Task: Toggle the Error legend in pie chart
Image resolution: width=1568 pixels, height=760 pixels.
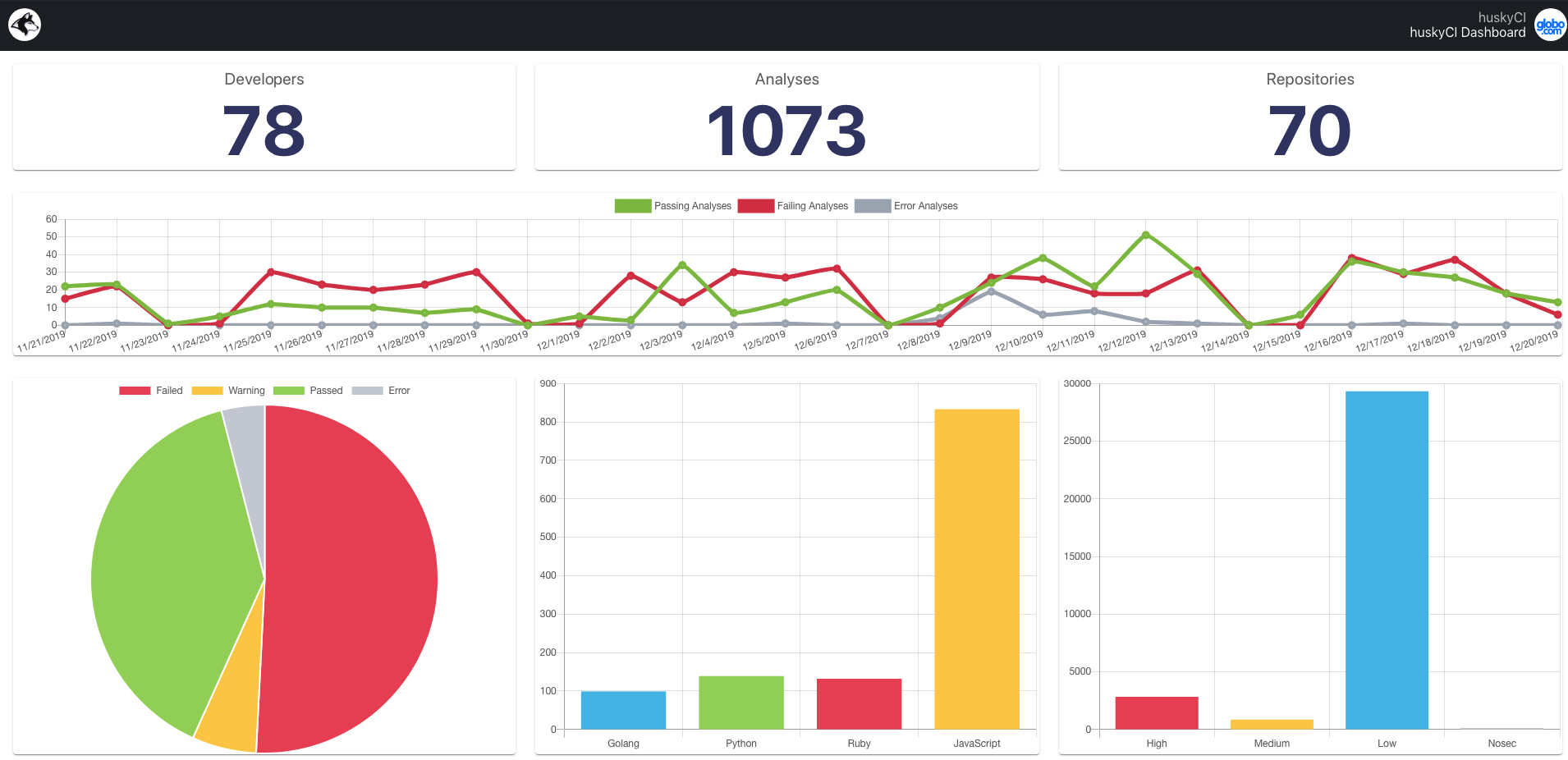Action: pos(381,391)
